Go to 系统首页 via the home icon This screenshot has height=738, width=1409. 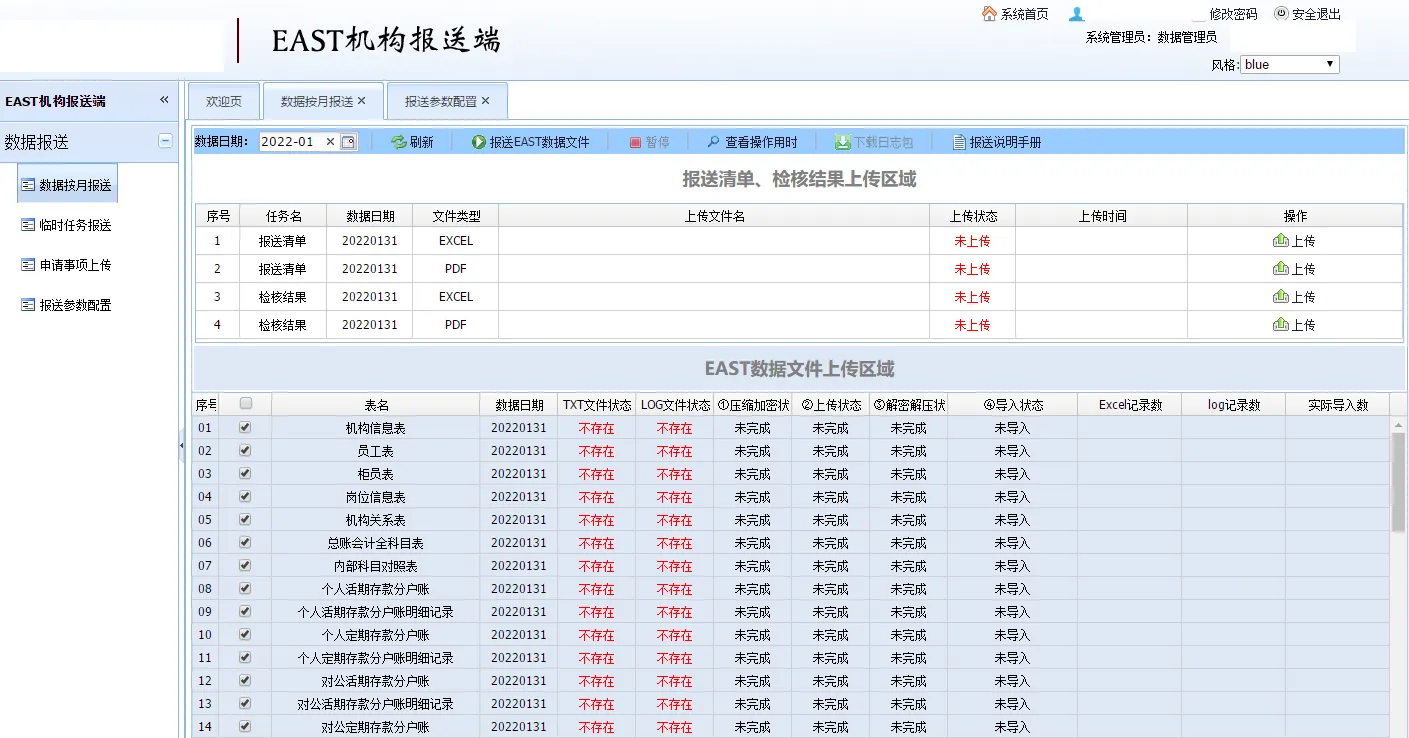pos(989,14)
